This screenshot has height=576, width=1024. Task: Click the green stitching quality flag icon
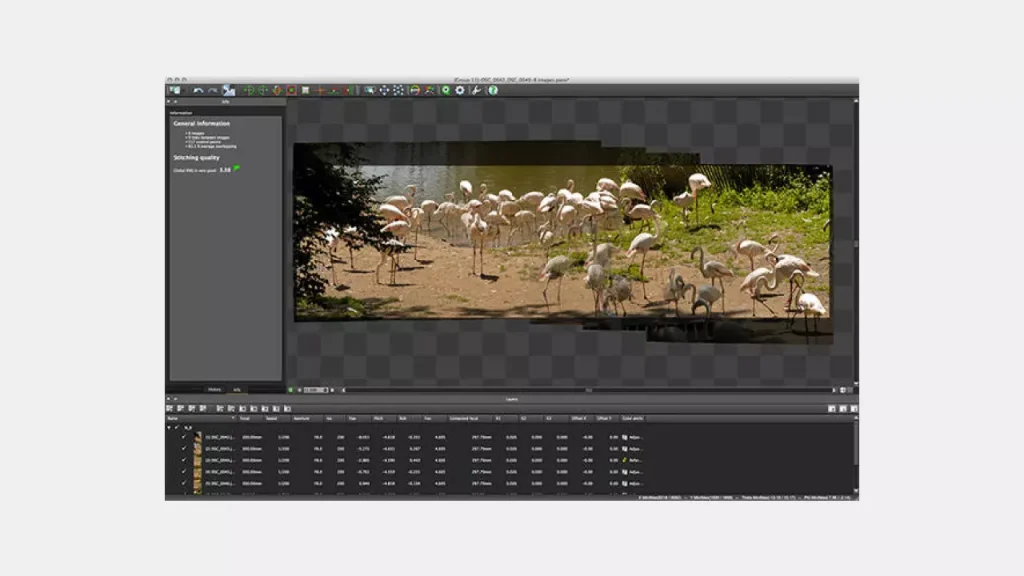pyautogui.click(x=236, y=168)
